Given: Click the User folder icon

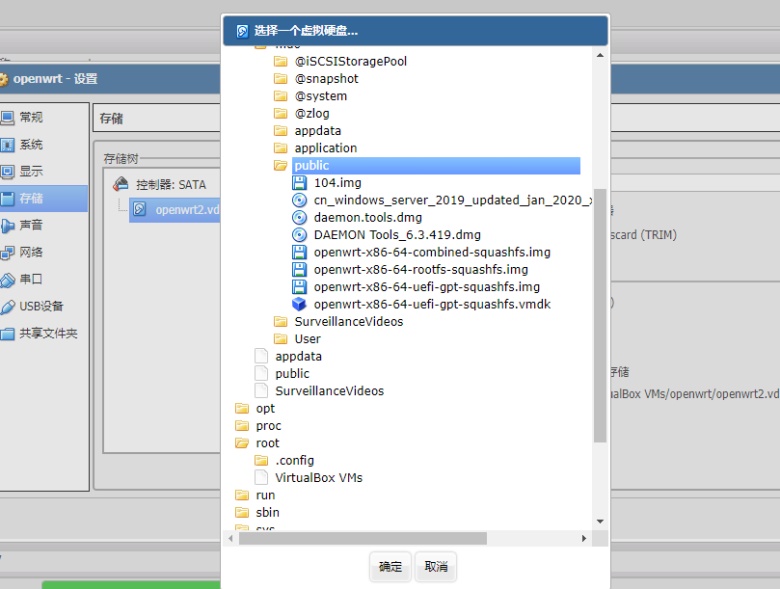Looking at the screenshot, I should pos(281,339).
